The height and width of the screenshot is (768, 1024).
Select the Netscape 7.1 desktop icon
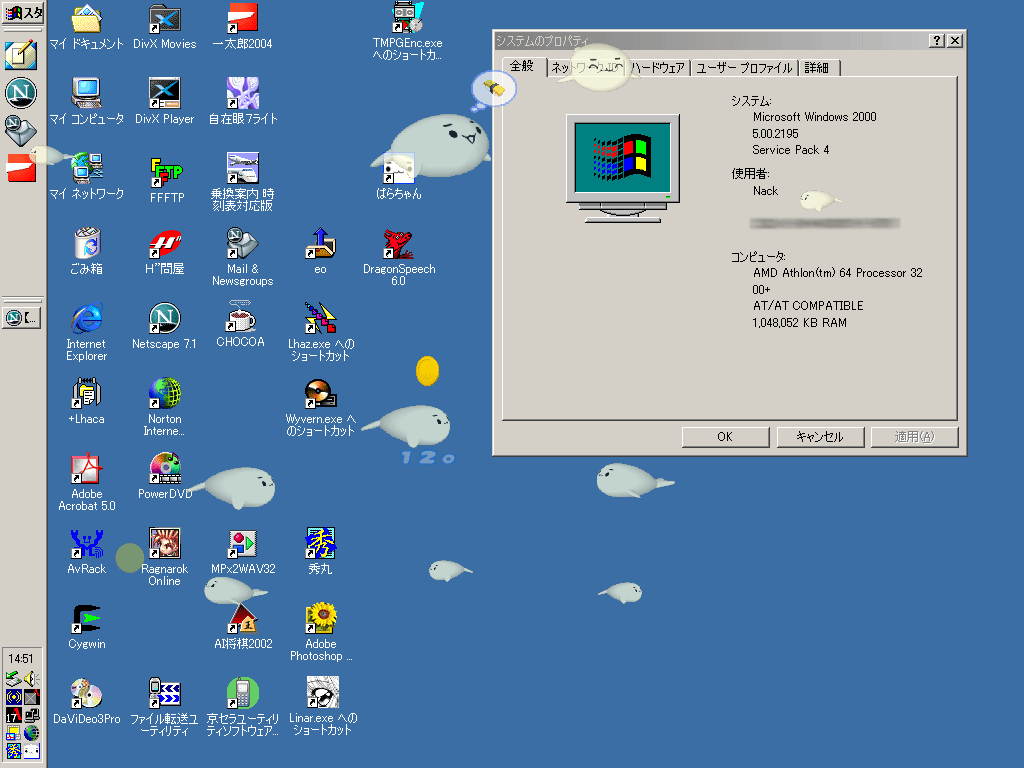(165, 327)
